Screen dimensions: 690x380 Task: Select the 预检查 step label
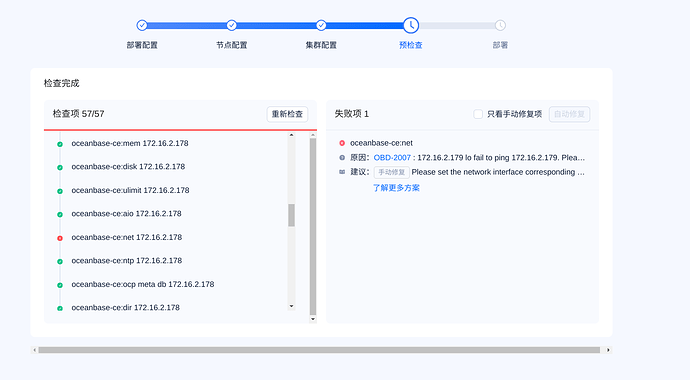click(411, 45)
